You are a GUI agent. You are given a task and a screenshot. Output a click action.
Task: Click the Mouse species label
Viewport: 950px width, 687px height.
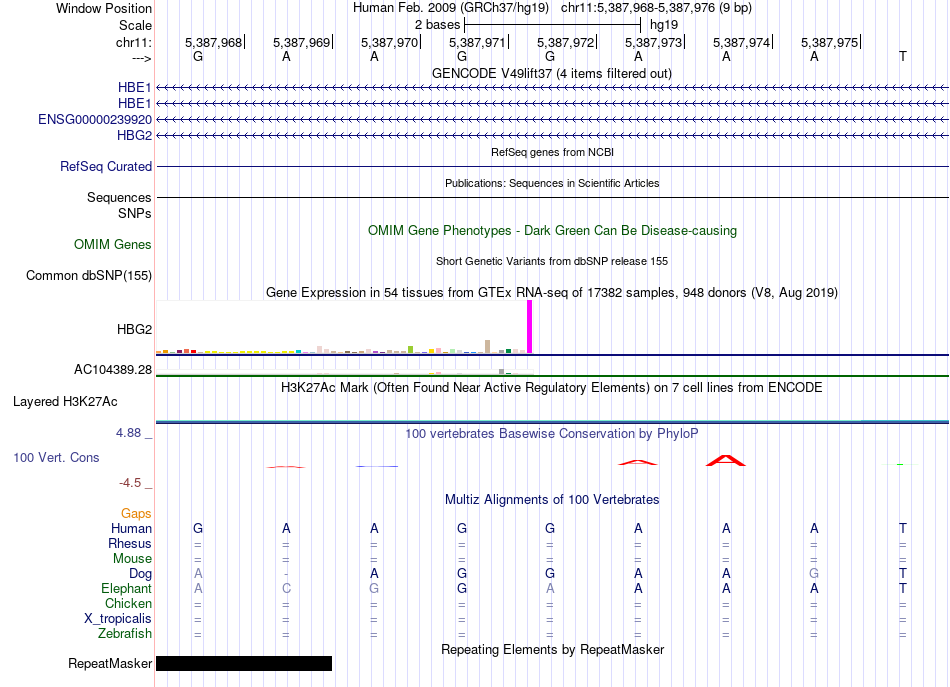[132, 559]
